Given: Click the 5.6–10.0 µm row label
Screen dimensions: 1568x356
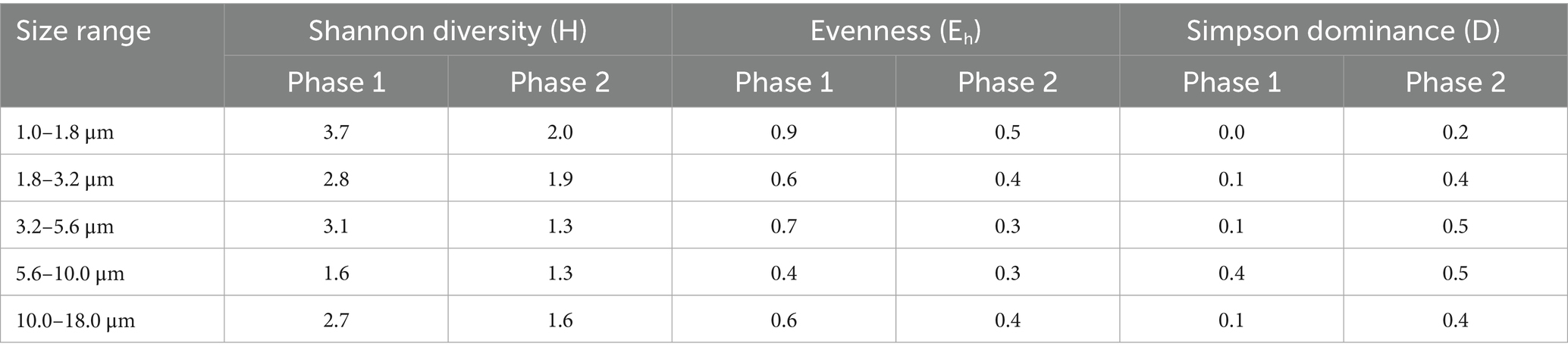Looking at the screenshot, I should 71,273.
